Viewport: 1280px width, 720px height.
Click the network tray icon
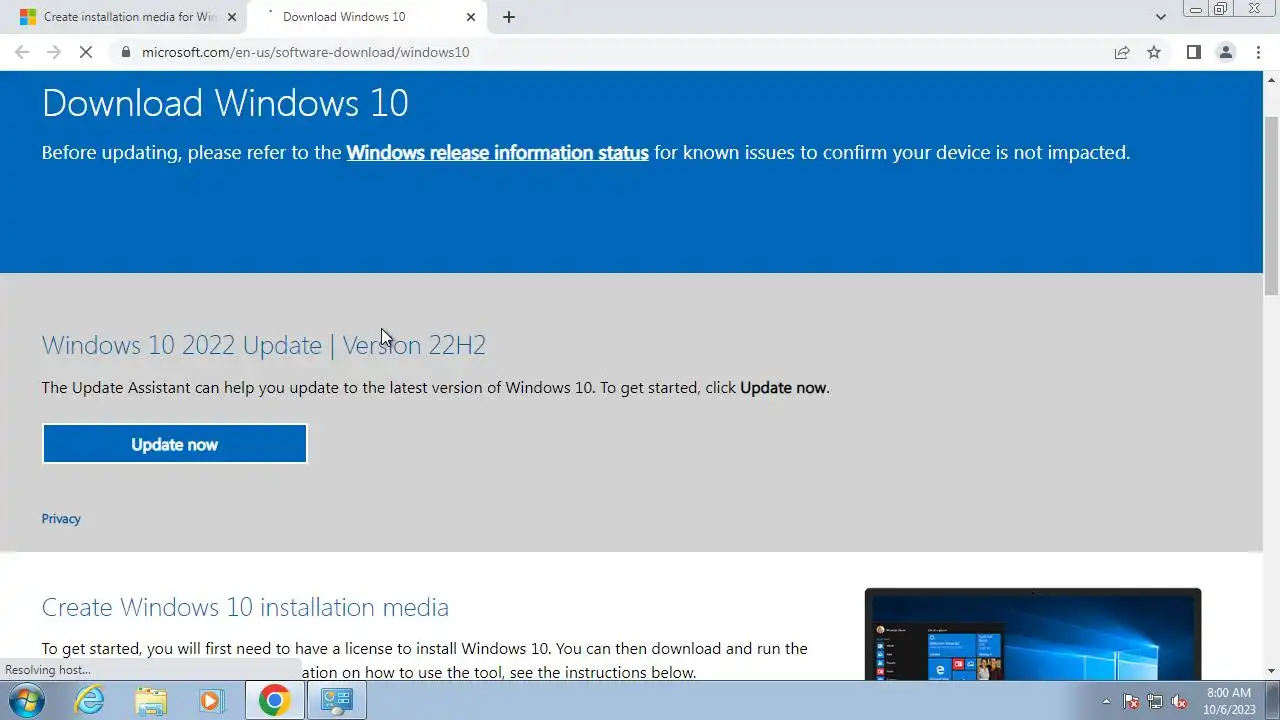(x=1155, y=701)
